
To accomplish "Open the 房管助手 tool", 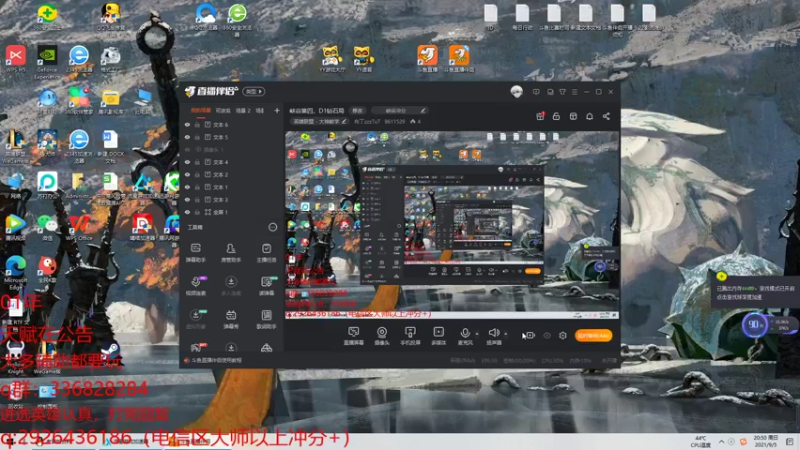I will 231,253.
